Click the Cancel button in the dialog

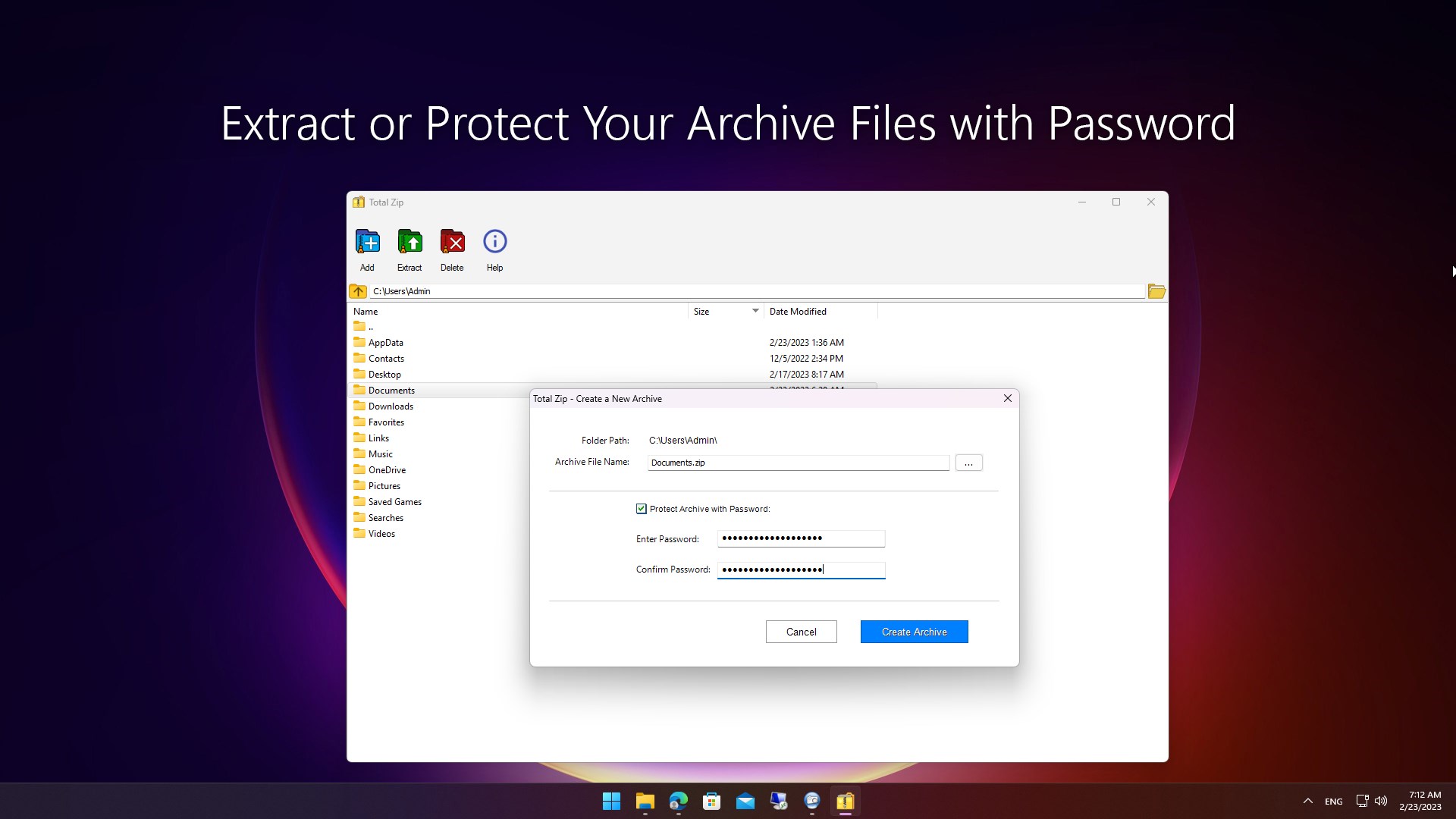[x=801, y=631]
